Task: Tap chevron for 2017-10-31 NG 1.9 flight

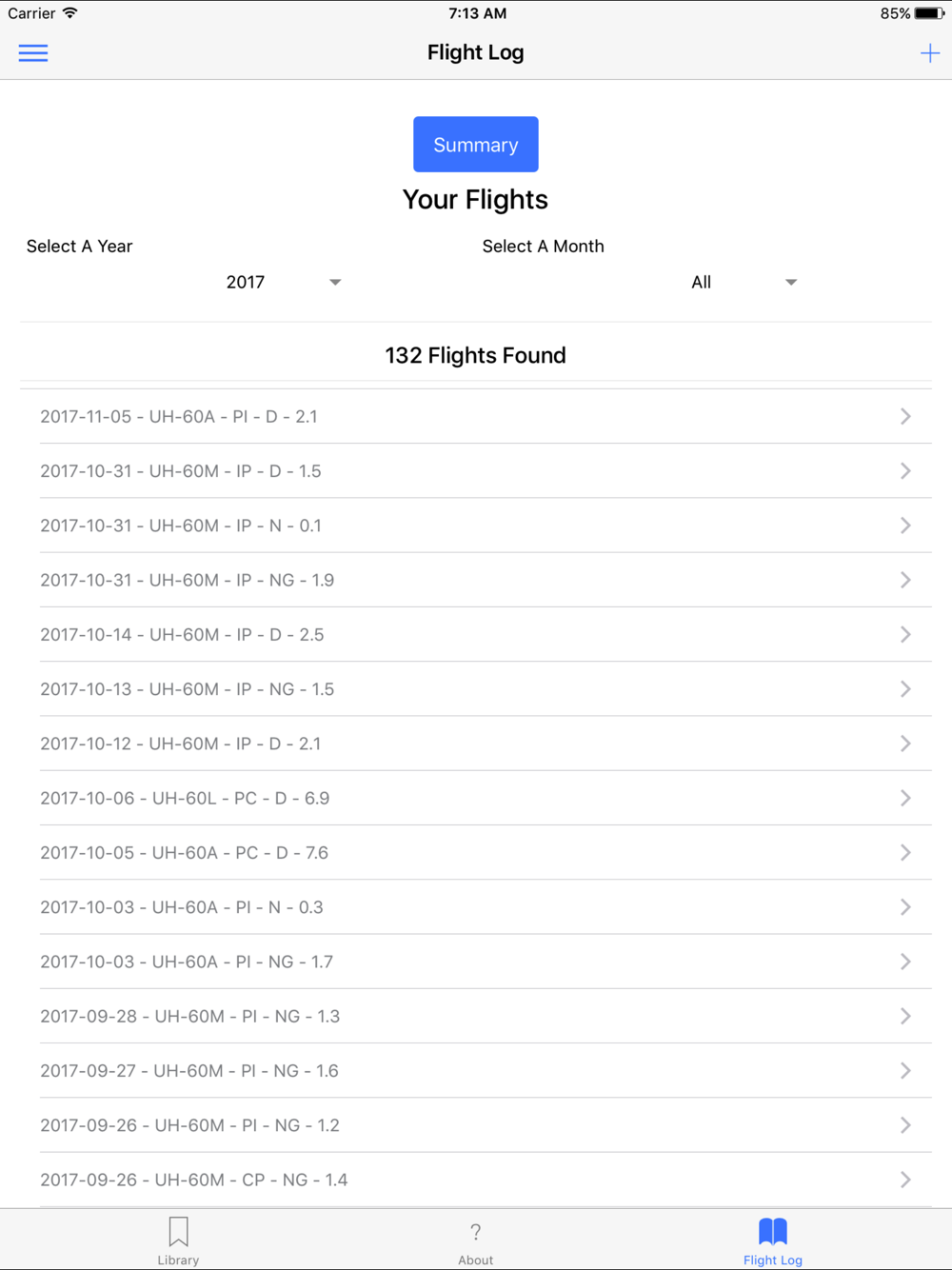Action: point(905,580)
